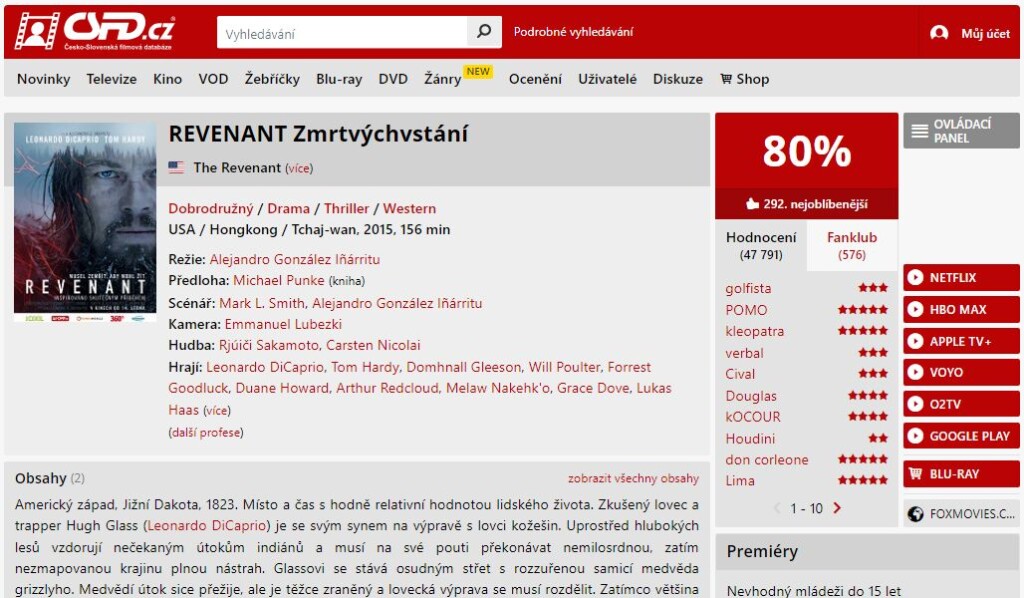Click the Netflix play icon

916,277
